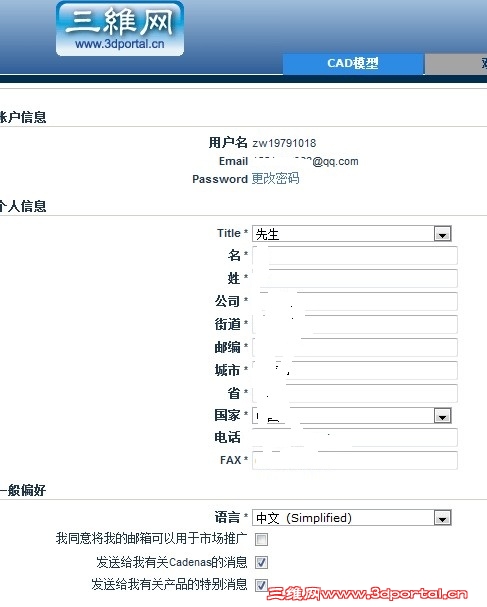
Task: Uncheck 发送给我有关产品的特别消息 checkbox
Action: point(261,585)
